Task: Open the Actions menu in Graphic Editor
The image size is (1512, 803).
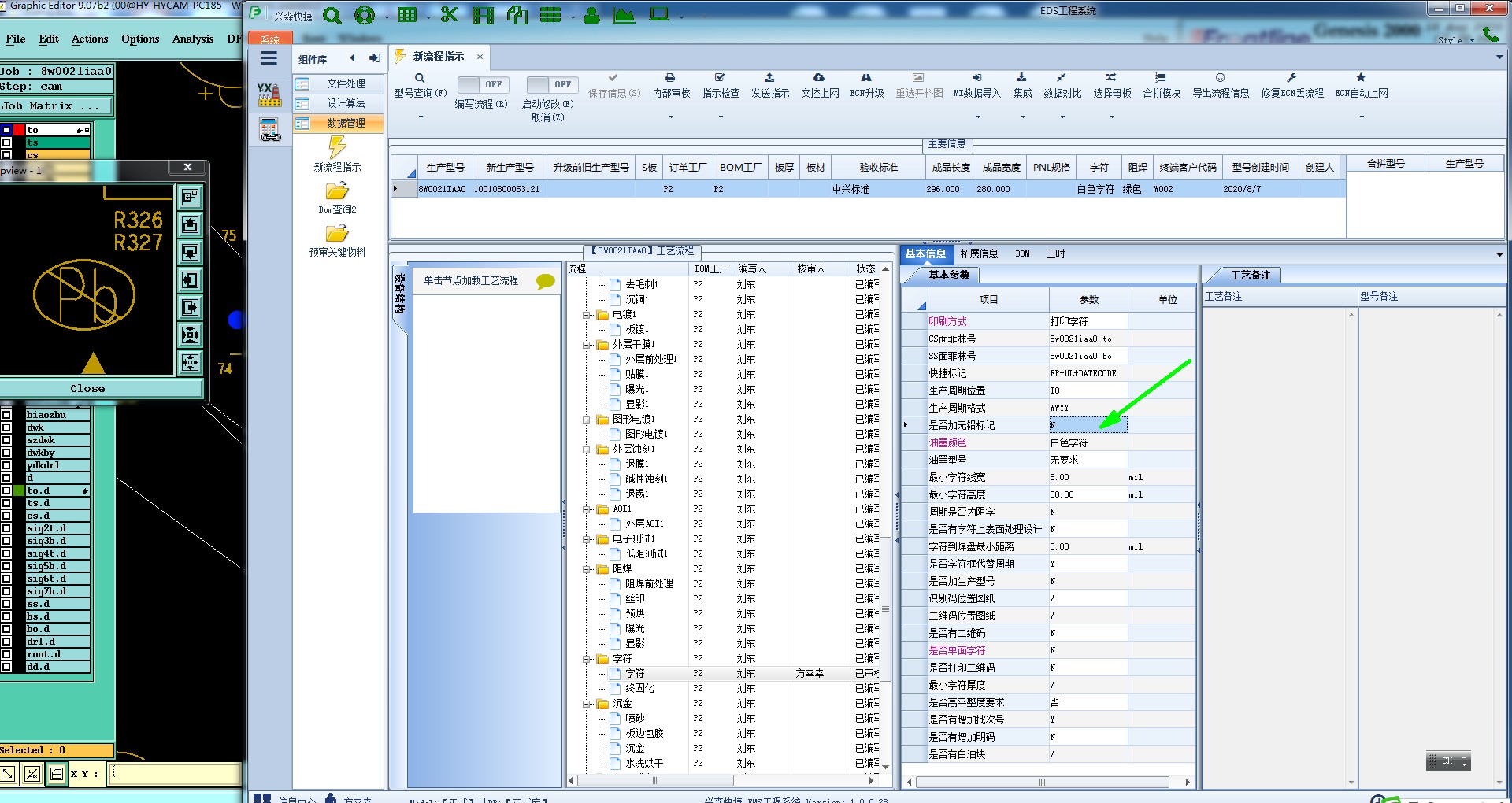Action: click(90, 39)
